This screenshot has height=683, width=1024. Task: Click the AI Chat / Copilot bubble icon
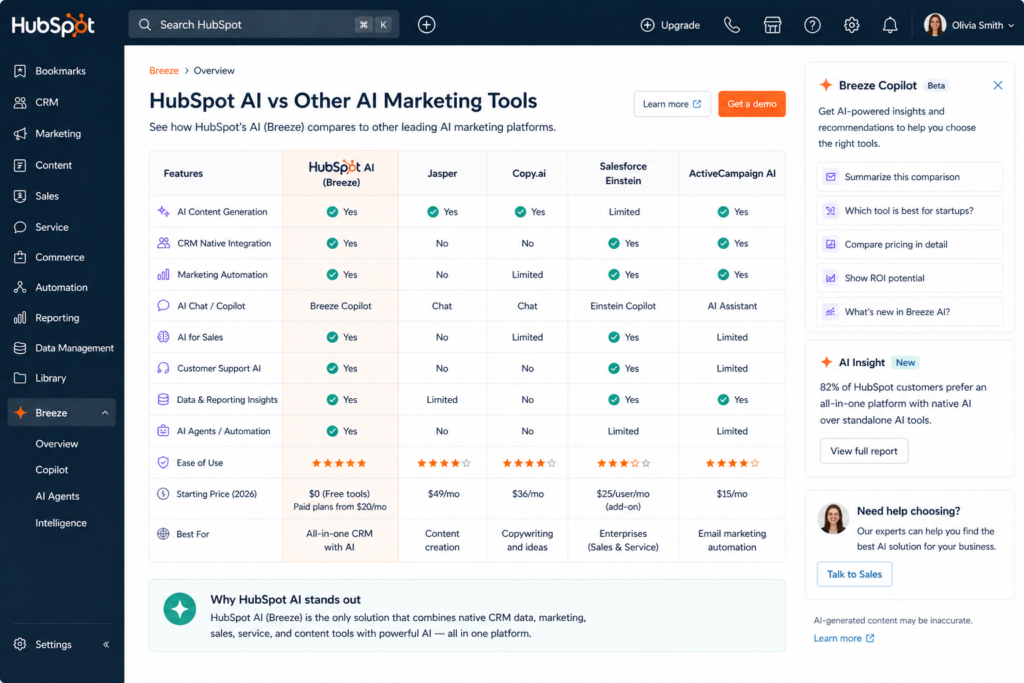[163, 306]
